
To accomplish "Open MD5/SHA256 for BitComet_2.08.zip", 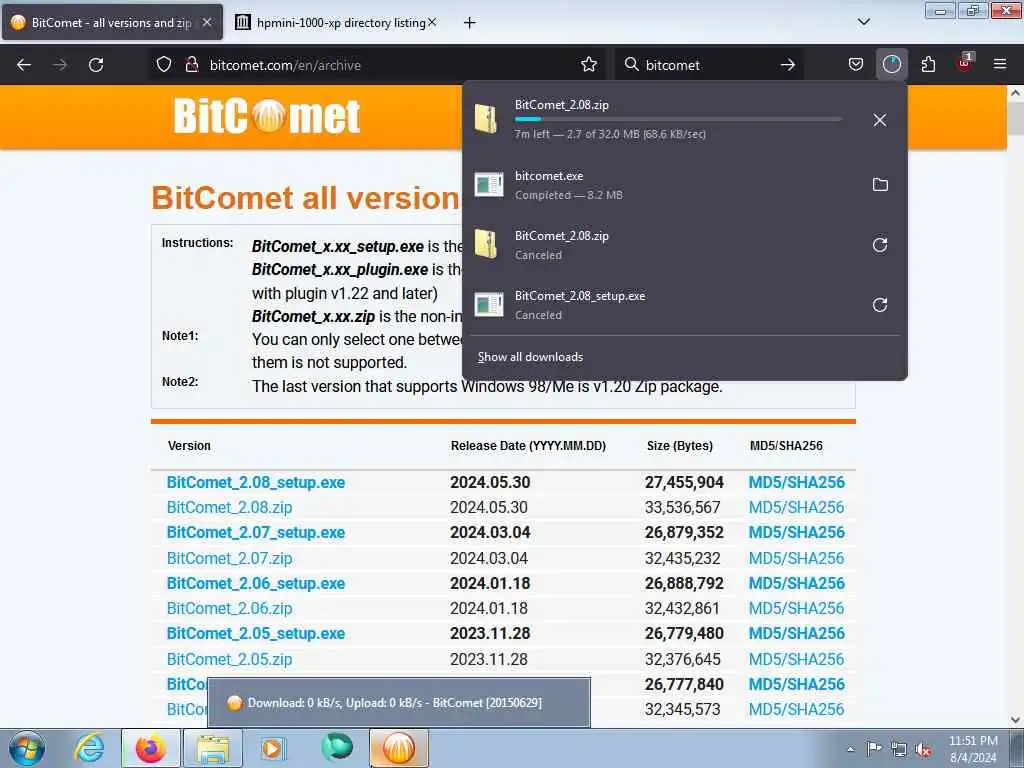I will coord(796,507).
